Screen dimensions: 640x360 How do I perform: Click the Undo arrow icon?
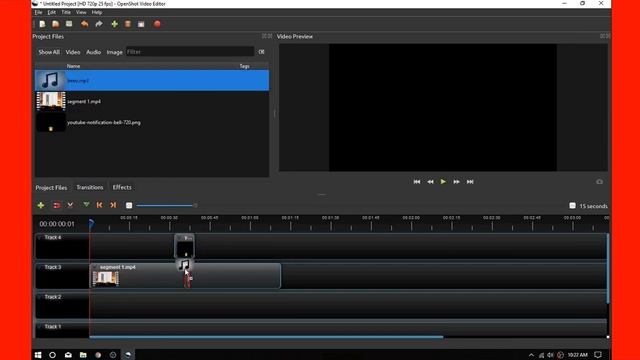click(x=84, y=24)
